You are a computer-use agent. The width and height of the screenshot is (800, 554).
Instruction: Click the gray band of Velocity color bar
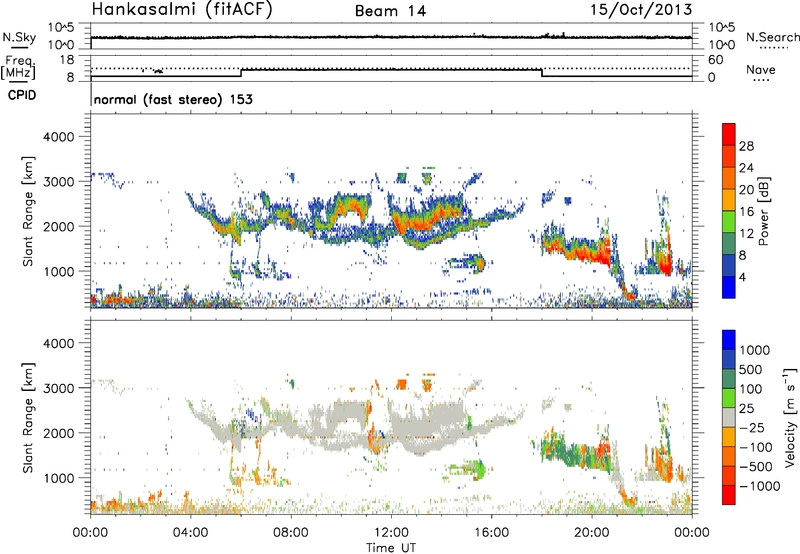tap(729, 418)
